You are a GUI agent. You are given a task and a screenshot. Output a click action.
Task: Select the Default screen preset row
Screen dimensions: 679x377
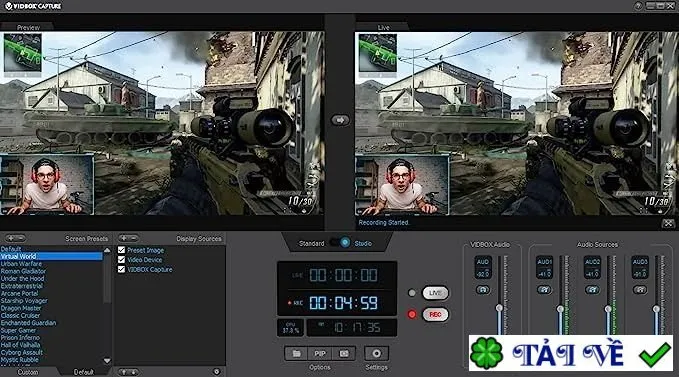coord(51,249)
